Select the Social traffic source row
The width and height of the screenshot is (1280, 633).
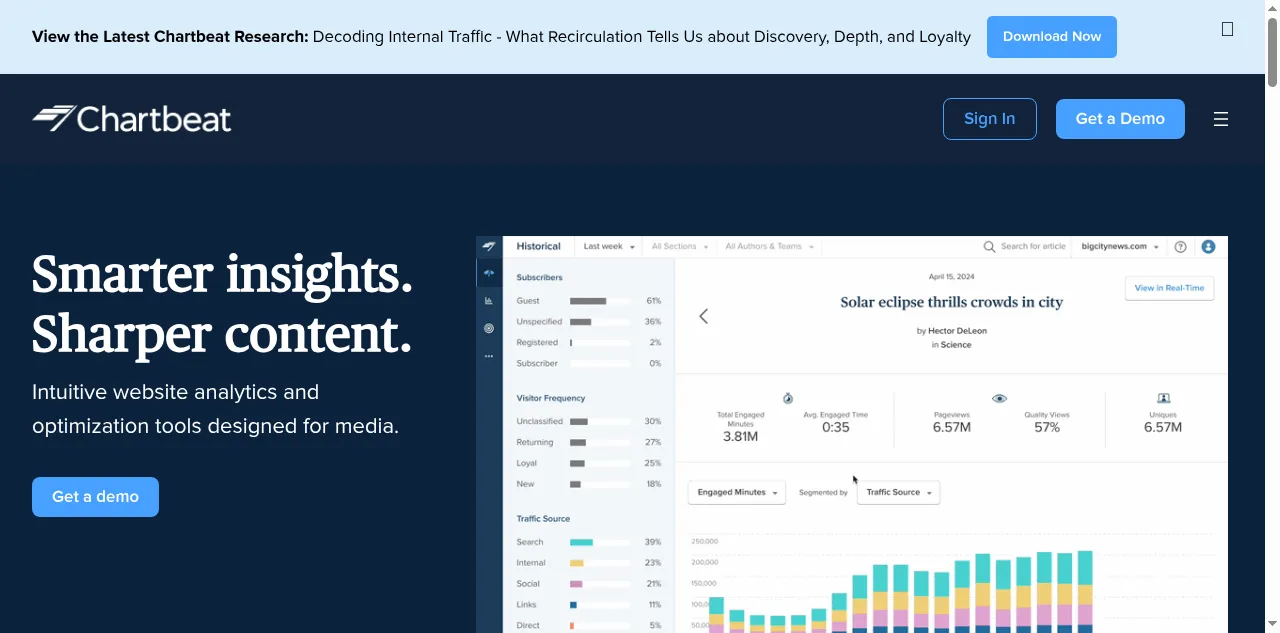tap(588, 584)
